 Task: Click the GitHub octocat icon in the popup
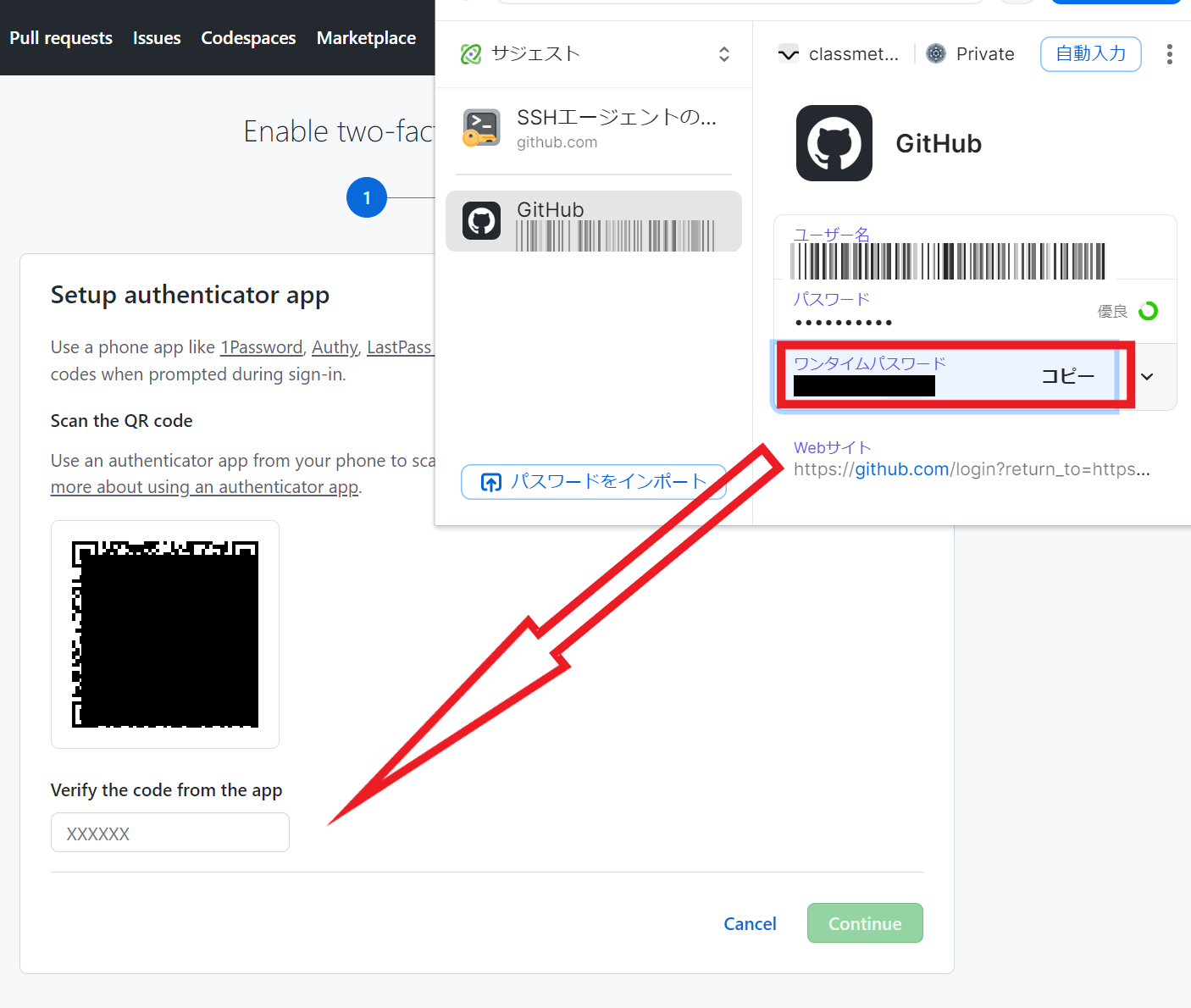coord(834,142)
